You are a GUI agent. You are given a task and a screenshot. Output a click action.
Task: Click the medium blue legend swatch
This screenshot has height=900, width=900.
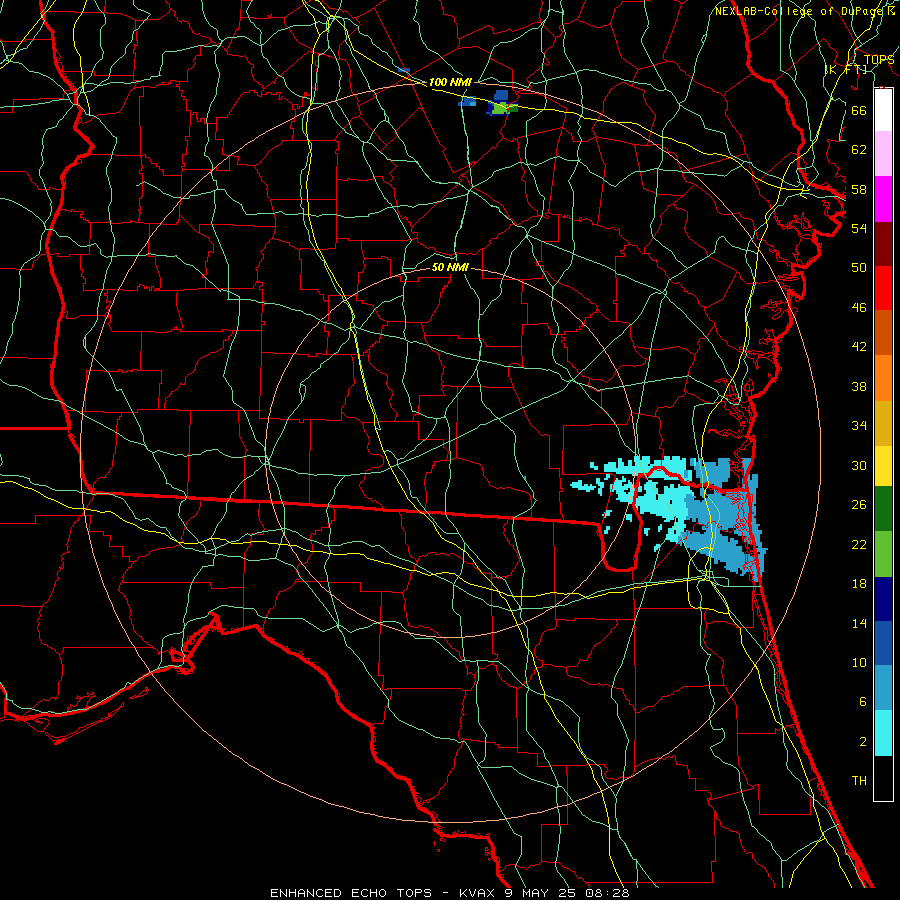coord(883,643)
